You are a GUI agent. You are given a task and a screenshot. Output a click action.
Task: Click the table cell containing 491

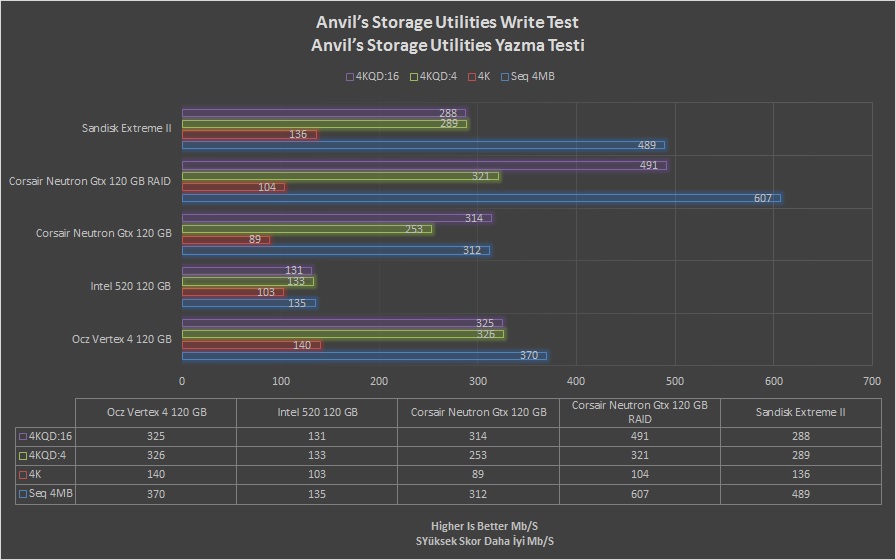pyautogui.click(x=640, y=436)
